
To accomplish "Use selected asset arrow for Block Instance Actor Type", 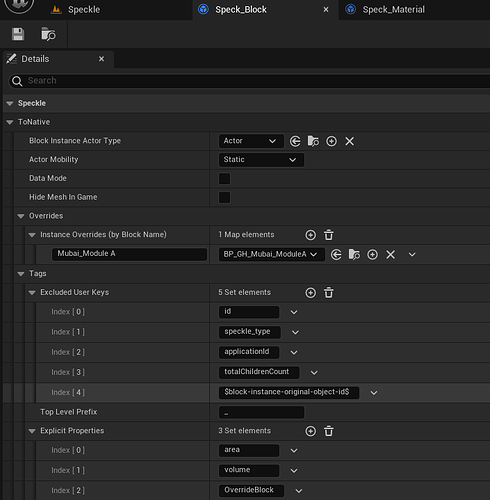I will pos(295,141).
